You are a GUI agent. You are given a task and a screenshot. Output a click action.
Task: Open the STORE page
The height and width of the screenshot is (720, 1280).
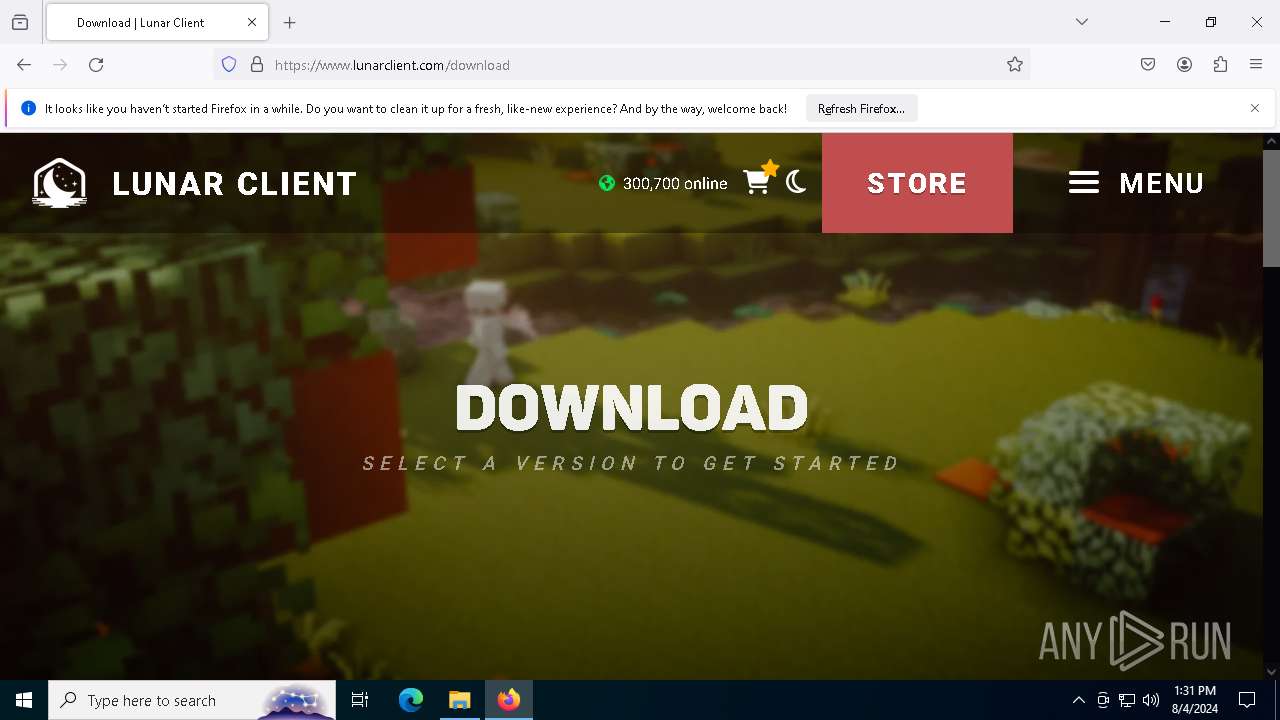[x=917, y=183]
